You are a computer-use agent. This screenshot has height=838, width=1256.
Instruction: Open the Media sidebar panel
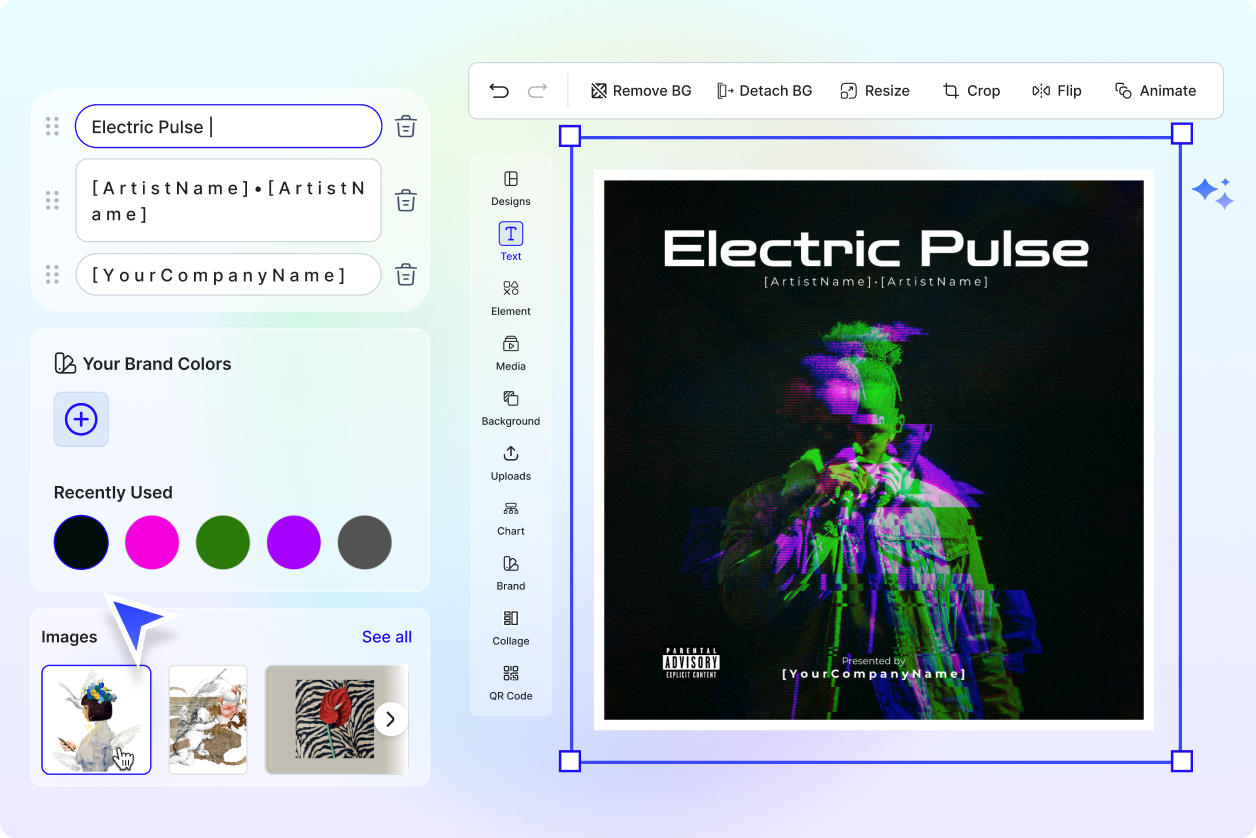pos(511,353)
